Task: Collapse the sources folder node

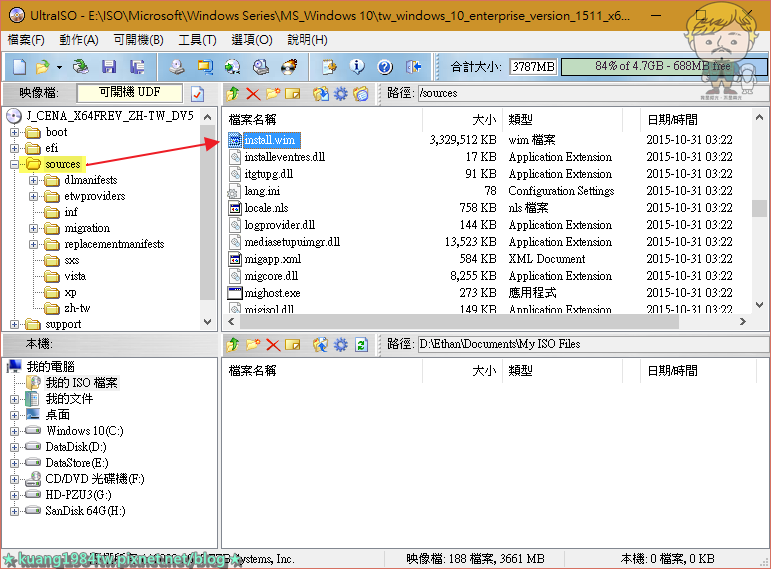Action: (x=14, y=164)
